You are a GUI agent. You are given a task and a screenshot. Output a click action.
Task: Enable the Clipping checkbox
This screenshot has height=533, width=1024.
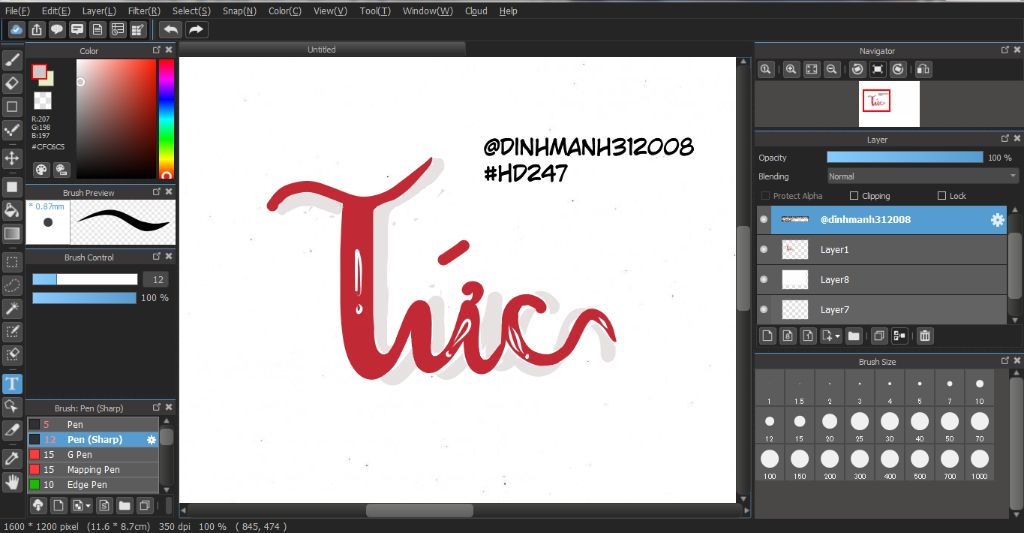854,196
